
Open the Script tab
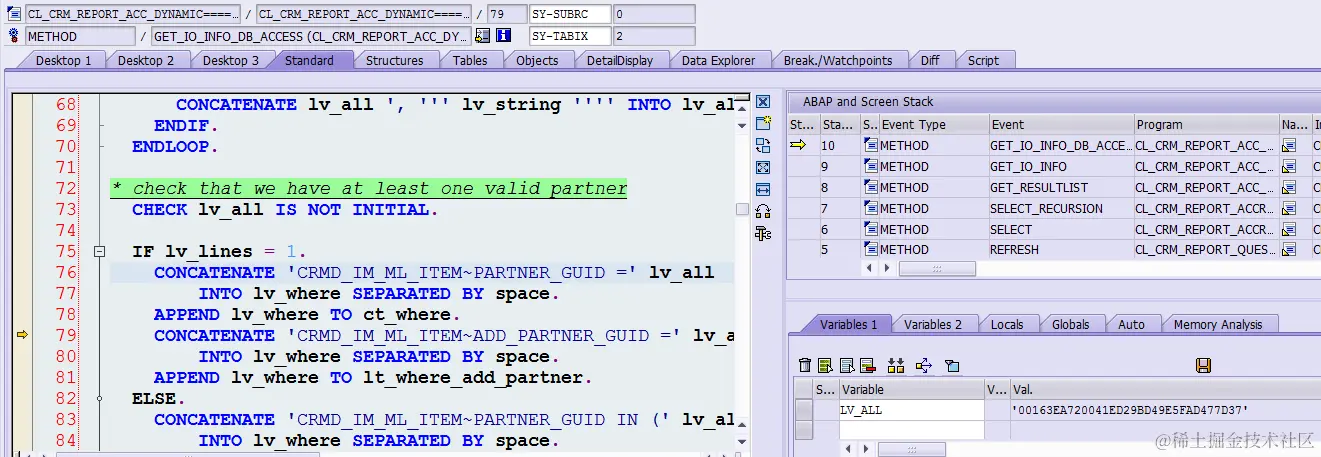point(983,60)
